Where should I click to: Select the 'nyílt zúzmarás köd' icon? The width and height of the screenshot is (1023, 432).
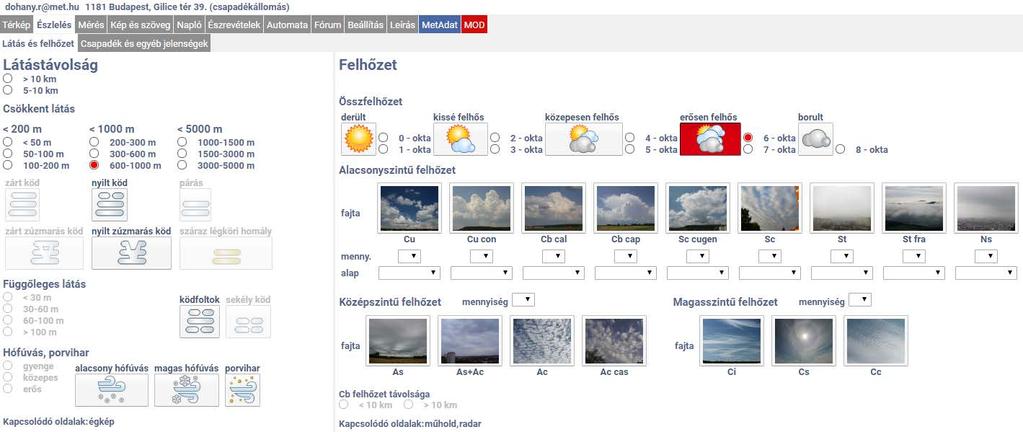click(131, 253)
